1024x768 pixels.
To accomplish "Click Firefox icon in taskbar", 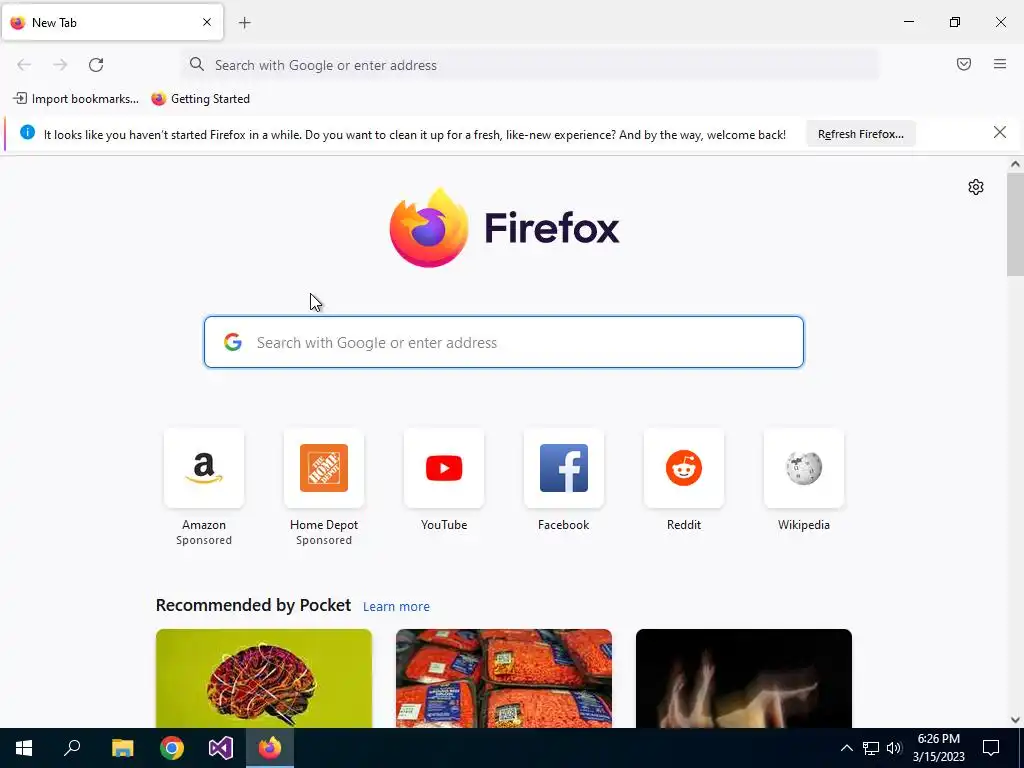I will point(270,748).
